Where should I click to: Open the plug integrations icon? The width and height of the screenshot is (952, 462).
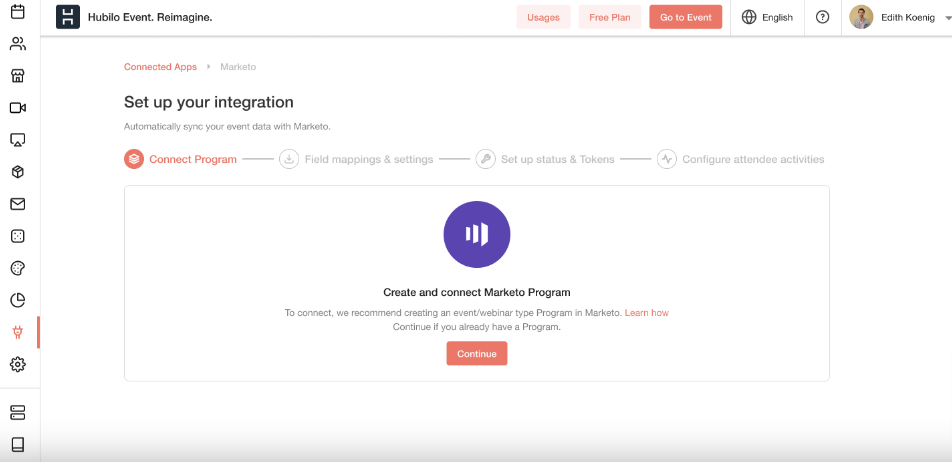coord(18,332)
